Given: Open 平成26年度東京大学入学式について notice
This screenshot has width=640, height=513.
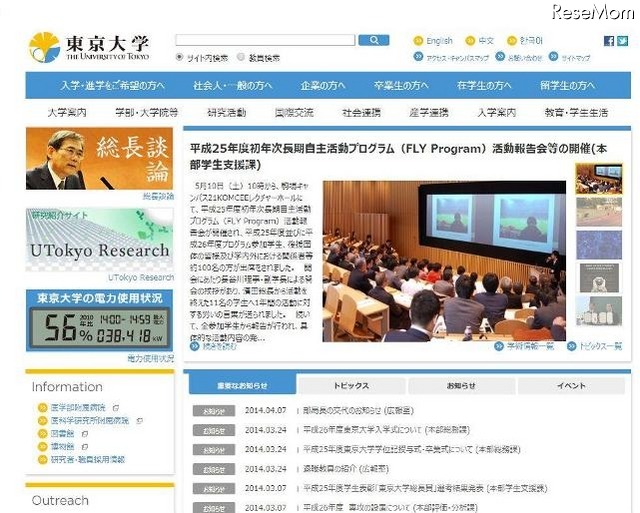Looking at the screenshot, I should pos(386,430).
